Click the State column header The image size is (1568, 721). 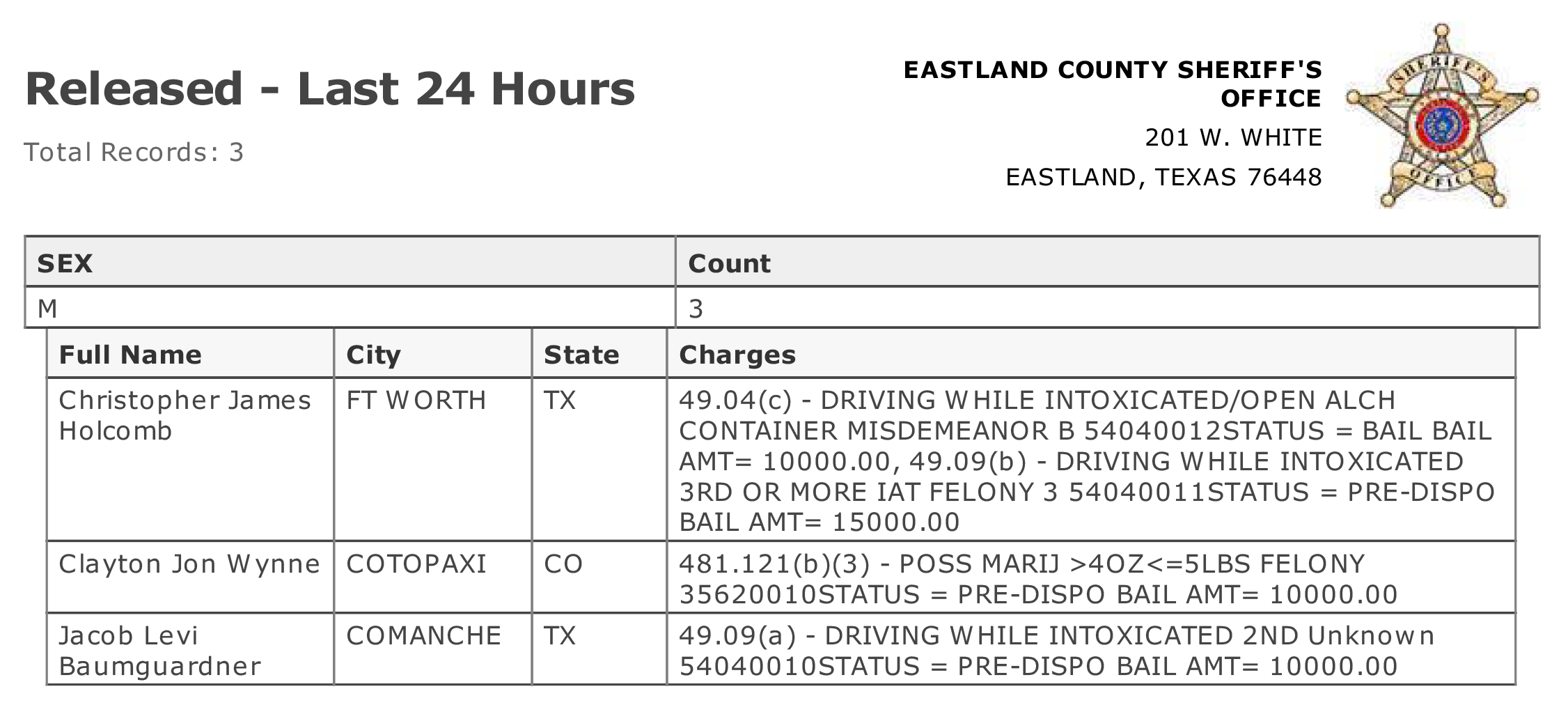pyautogui.click(x=599, y=354)
